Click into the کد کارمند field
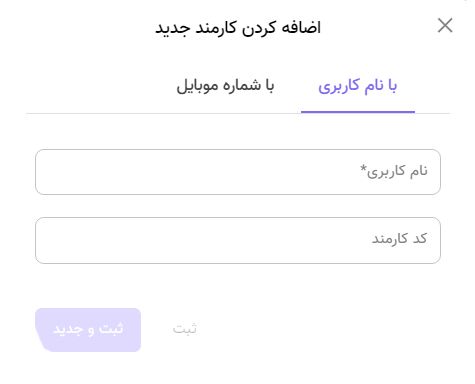Image resolution: width=475 pixels, height=384 pixels. click(x=238, y=240)
